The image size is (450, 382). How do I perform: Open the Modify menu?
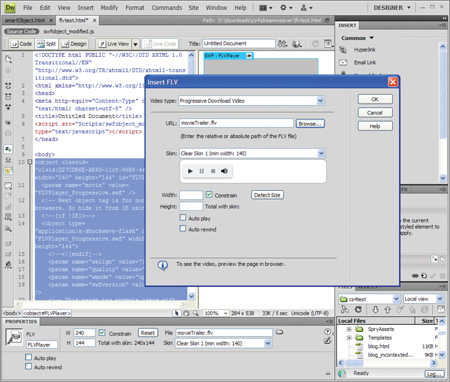click(109, 8)
